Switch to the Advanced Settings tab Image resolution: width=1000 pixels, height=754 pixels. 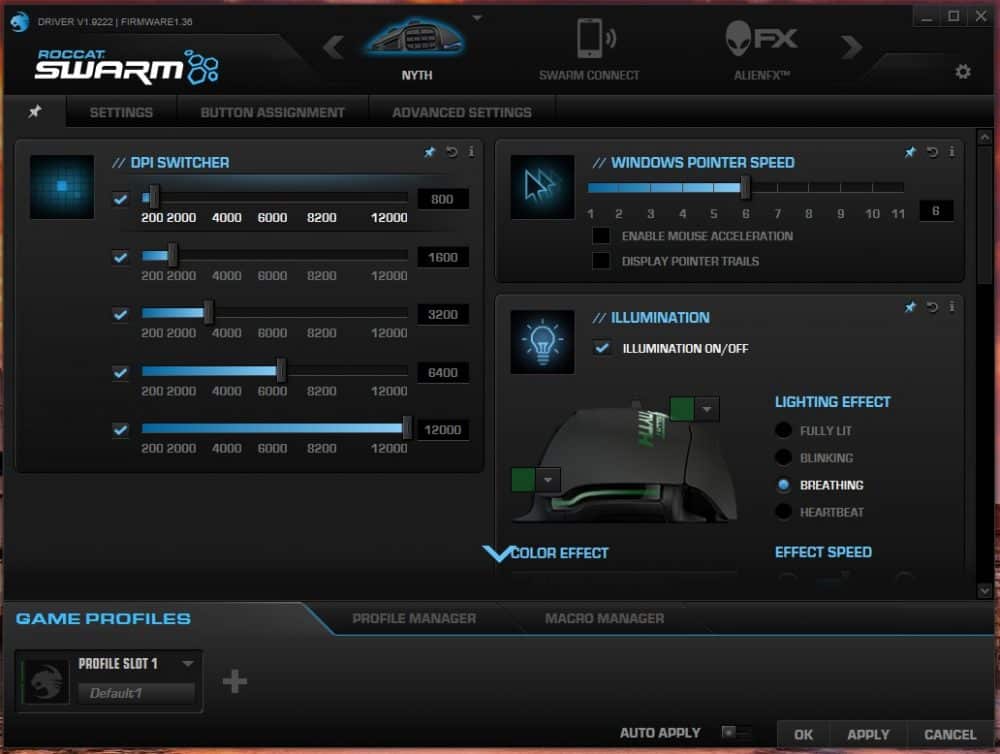(462, 112)
